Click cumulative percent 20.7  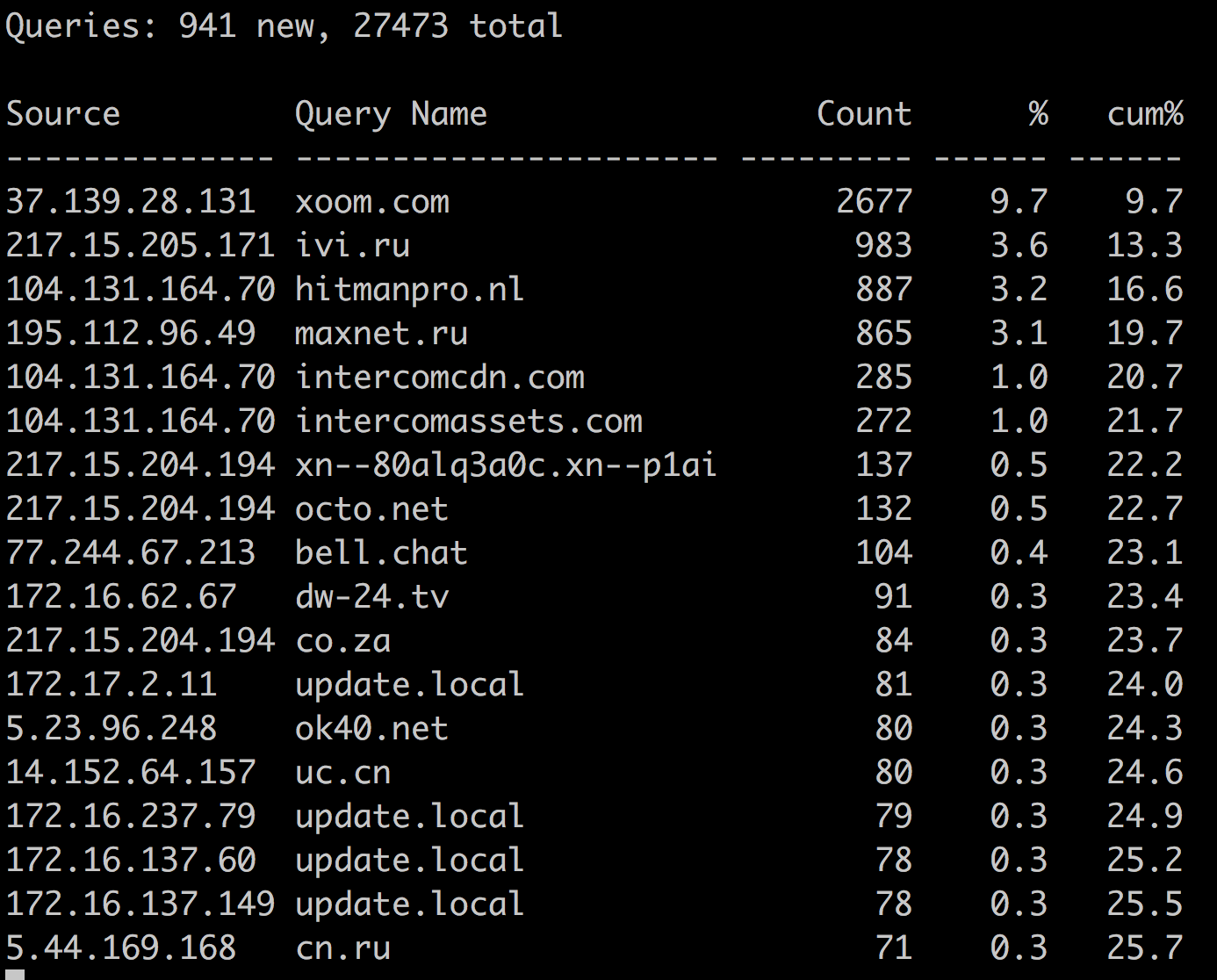(x=1145, y=378)
